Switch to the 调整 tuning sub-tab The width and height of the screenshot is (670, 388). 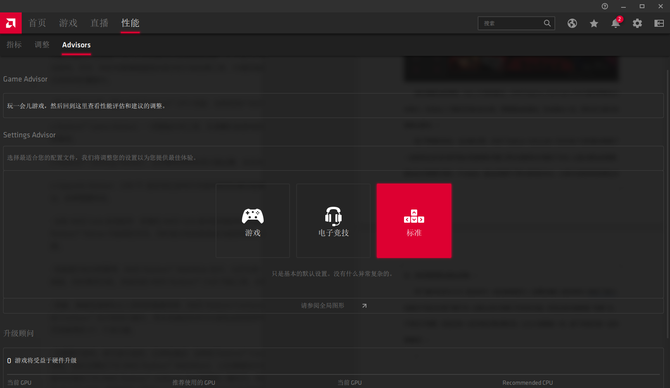click(42, 44)
